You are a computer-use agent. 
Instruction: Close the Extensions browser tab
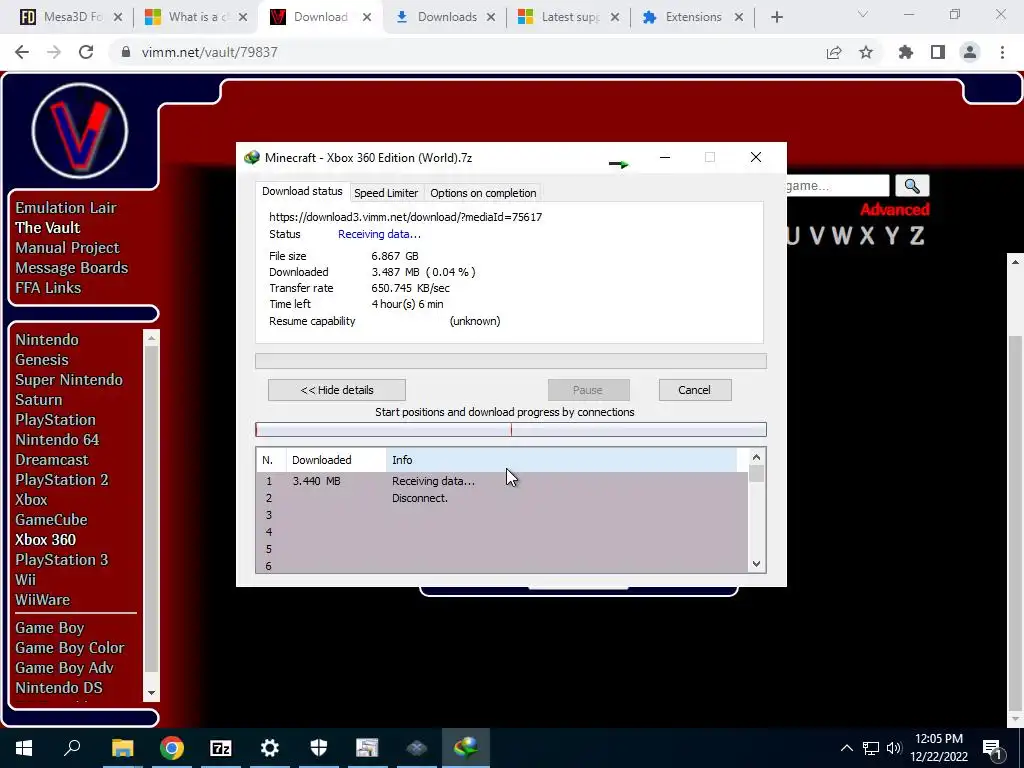(739, 17)
